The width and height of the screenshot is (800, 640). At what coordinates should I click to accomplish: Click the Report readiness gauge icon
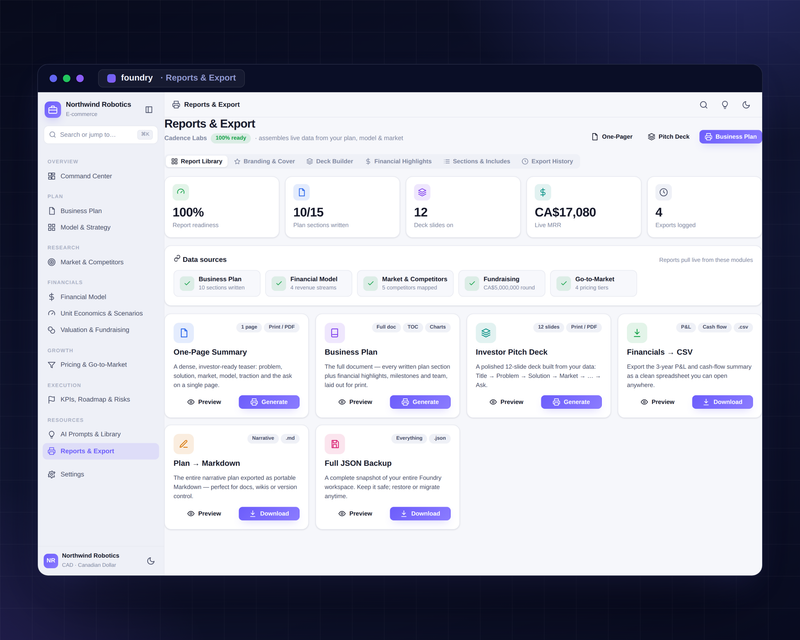coord(181,192)
